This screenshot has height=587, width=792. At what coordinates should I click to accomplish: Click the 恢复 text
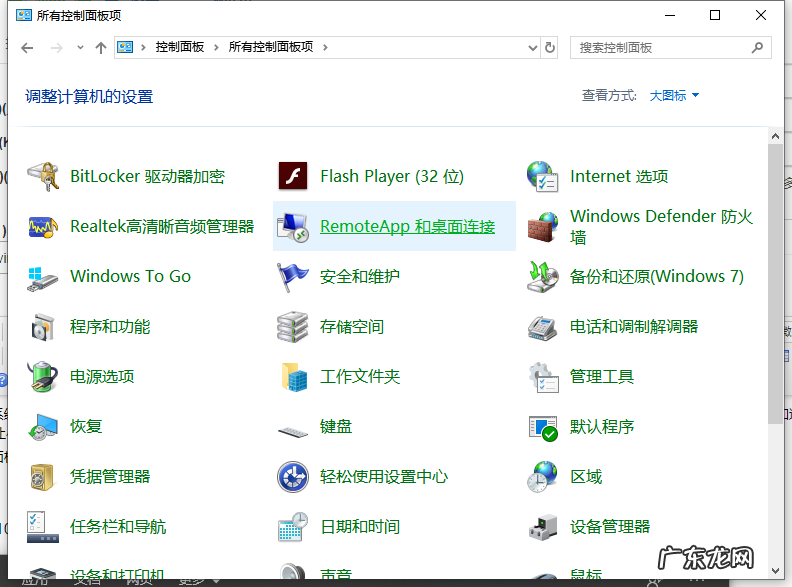86,427
